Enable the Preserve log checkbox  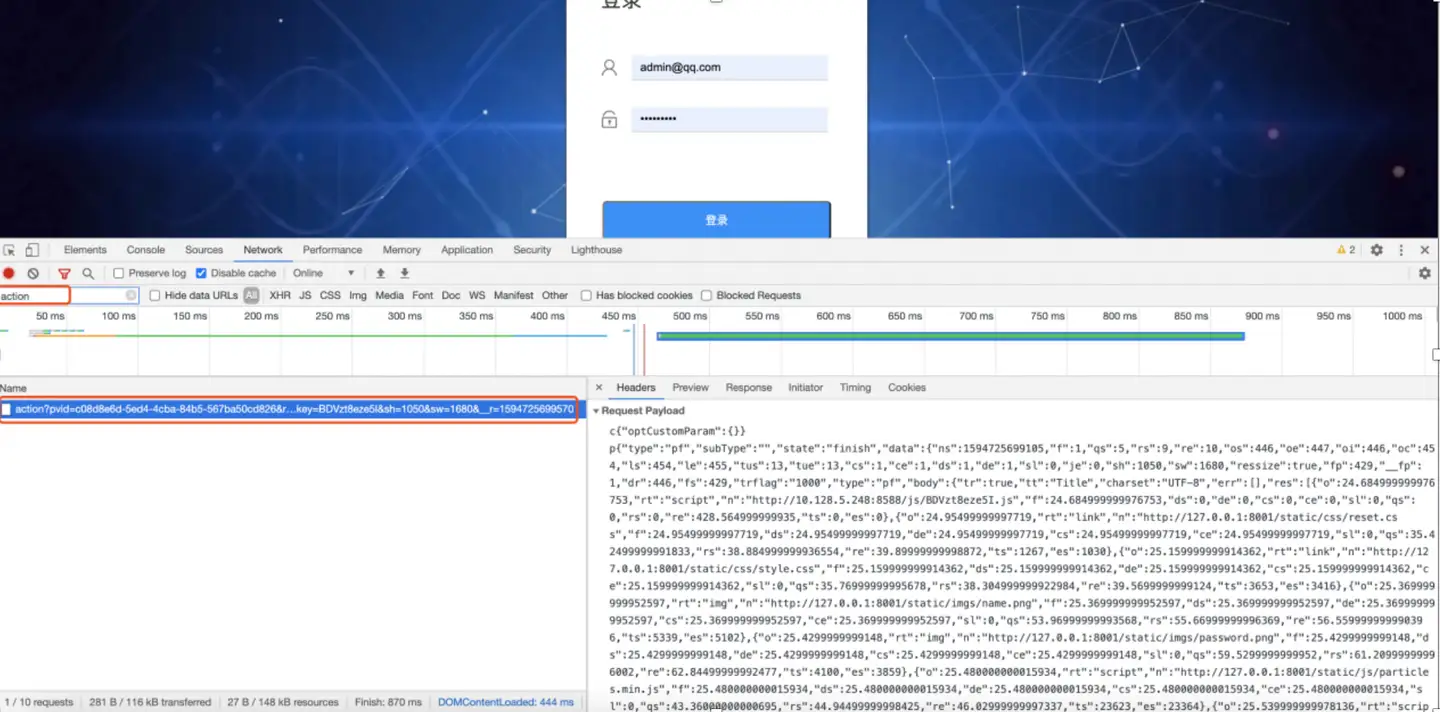[x=119, y=273]
